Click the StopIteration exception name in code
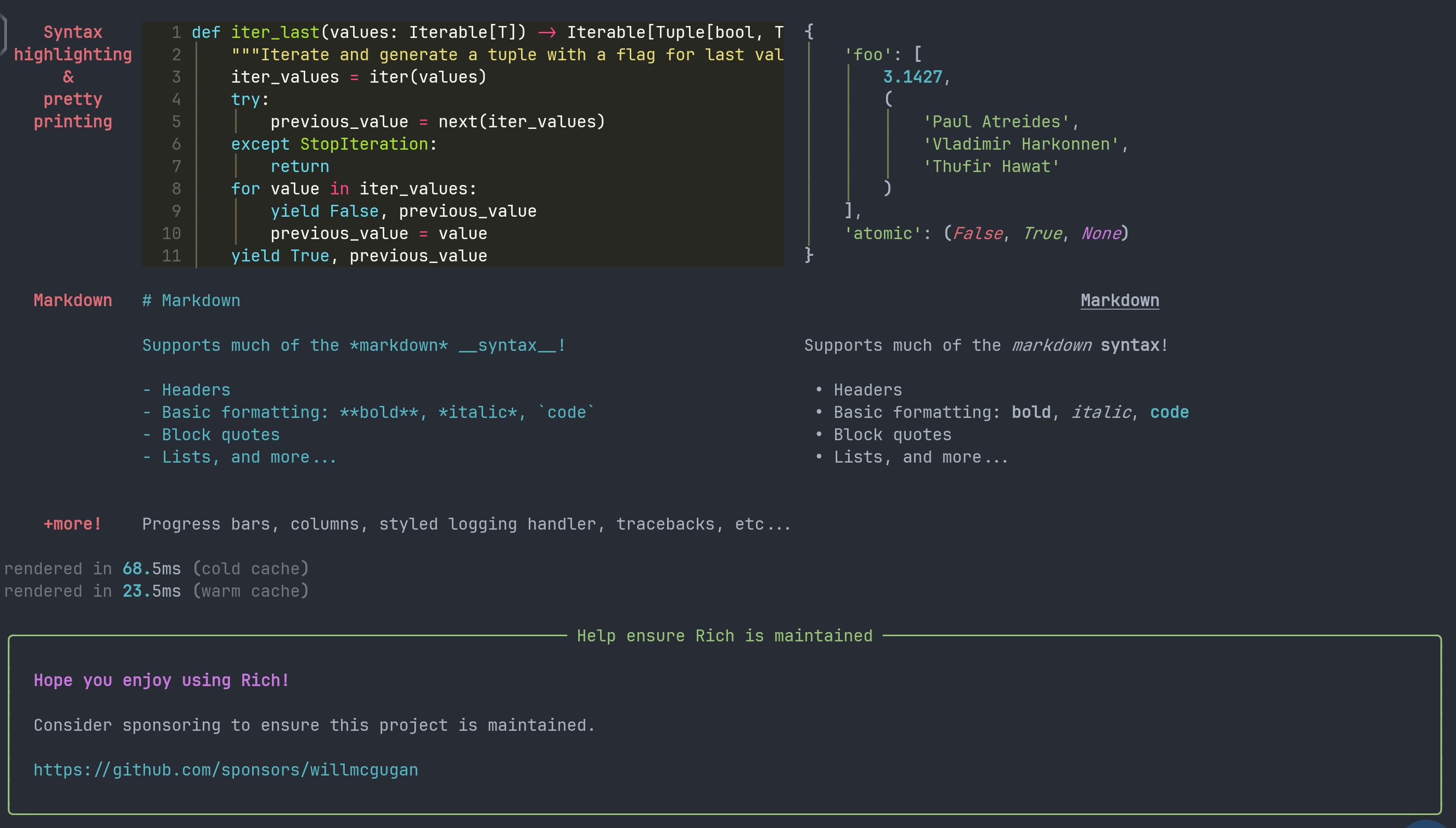The image size is (1456, 828). coord(364,144)
